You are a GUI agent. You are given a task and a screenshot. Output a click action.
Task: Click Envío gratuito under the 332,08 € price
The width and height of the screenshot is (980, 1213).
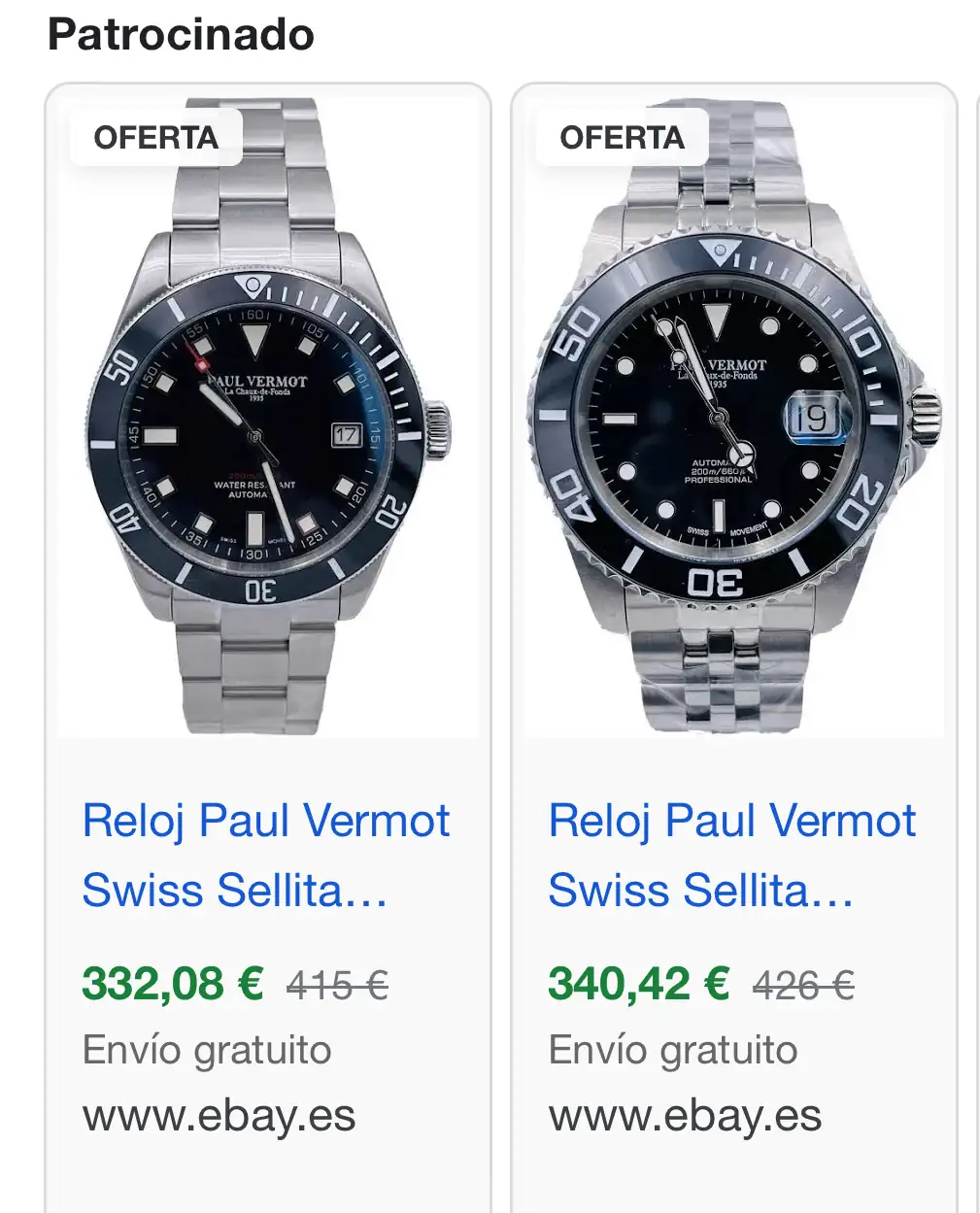207,1050
